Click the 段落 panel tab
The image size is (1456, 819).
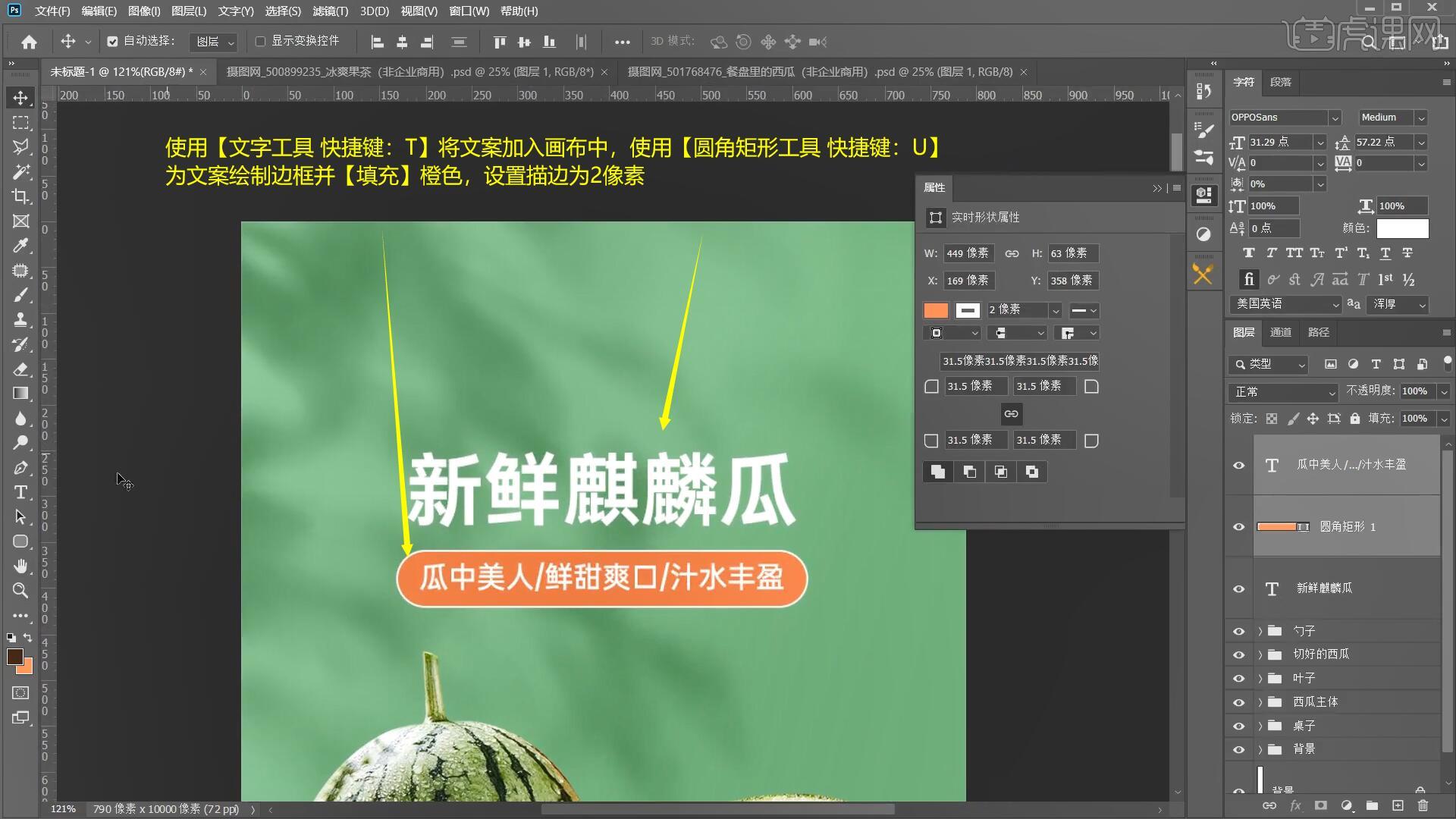(1280, 82)
